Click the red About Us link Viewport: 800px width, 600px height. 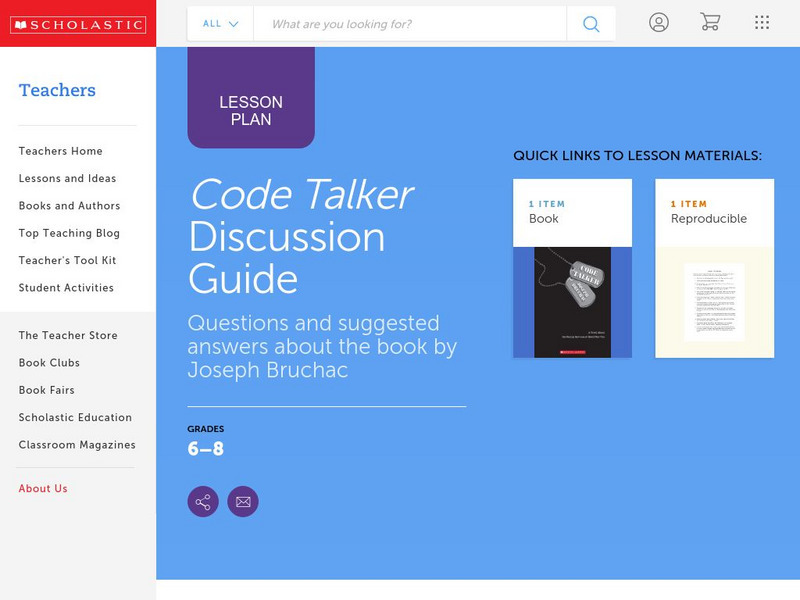(x=43, y=488)
